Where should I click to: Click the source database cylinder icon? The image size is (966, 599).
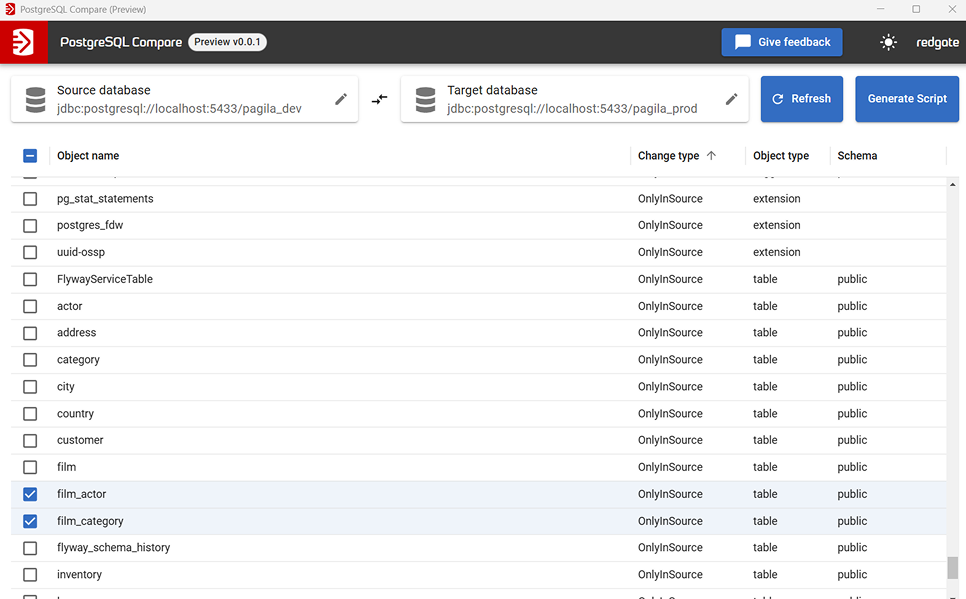click(x=35, y=100)
